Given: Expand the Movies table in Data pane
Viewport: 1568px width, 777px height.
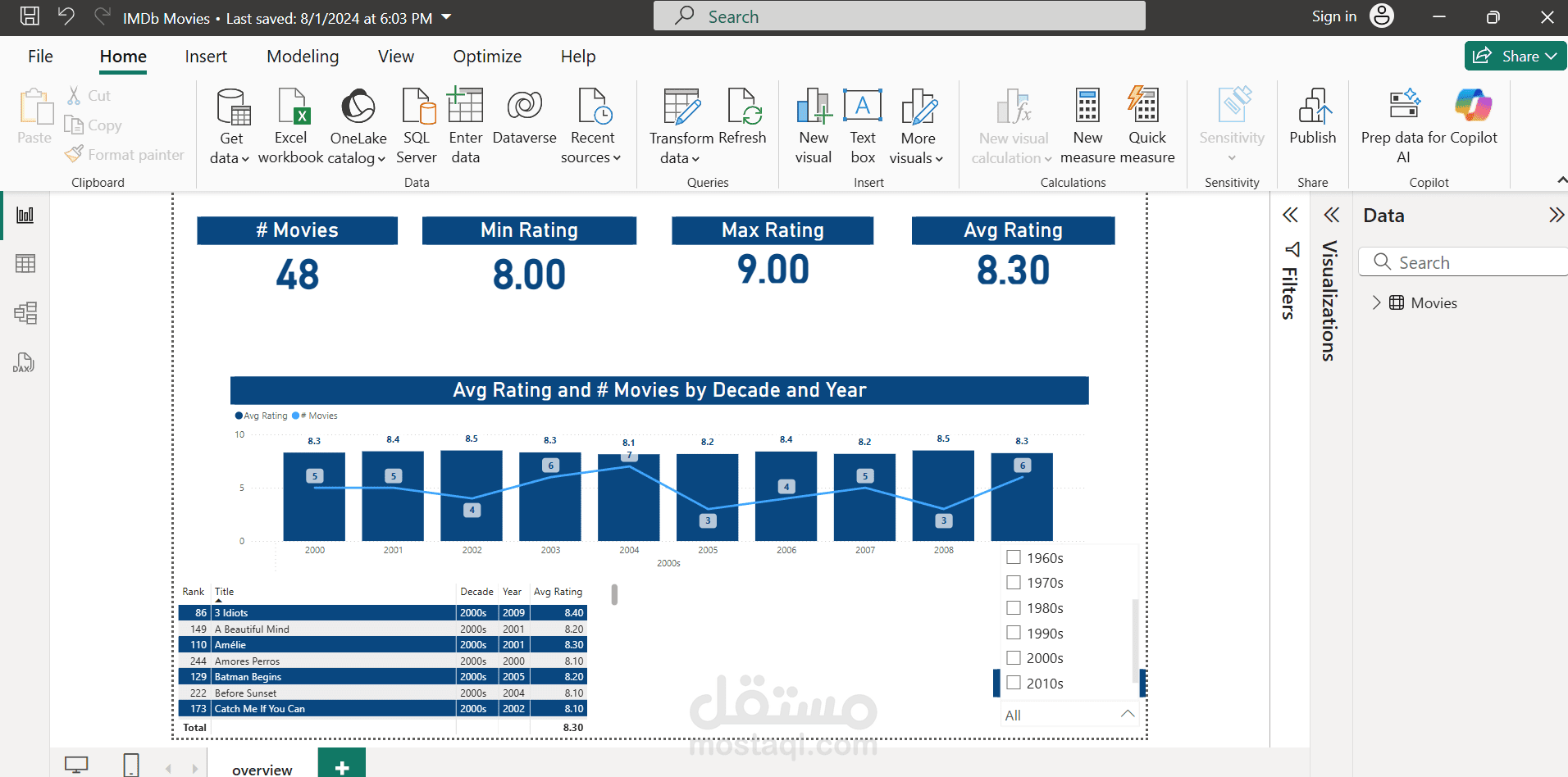Looking at the screenshot, I should tap(1377, 302).
